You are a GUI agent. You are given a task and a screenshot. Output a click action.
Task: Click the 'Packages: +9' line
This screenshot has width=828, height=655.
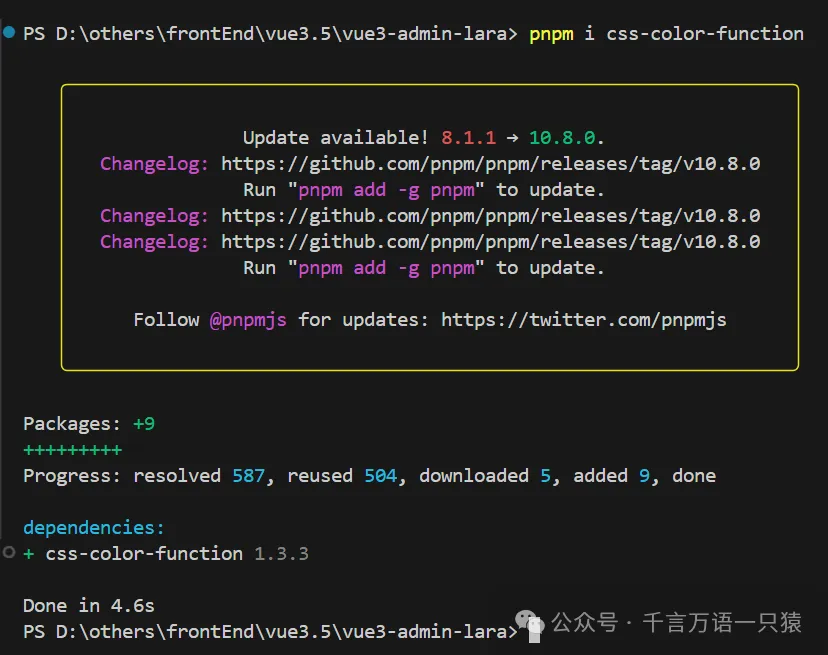click(89, 424)
